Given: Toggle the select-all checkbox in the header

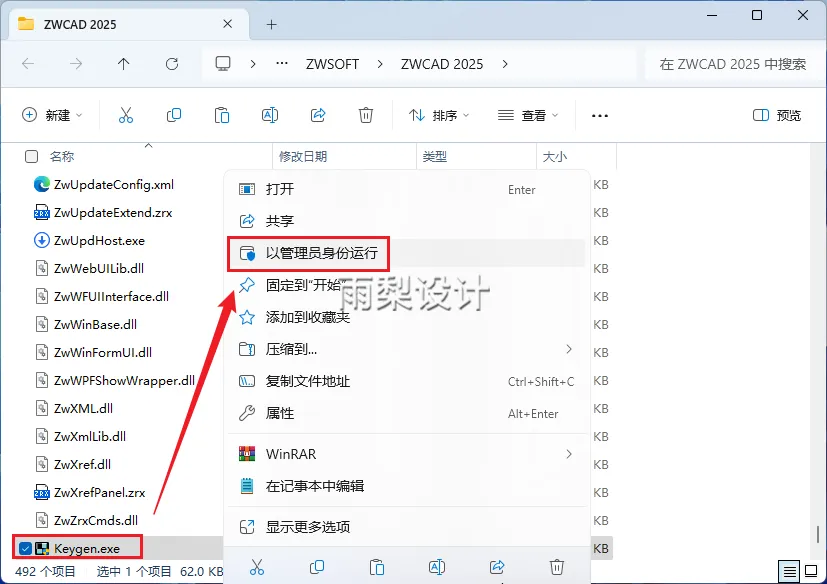Looking at the screenshot, I should coord(32,156).
